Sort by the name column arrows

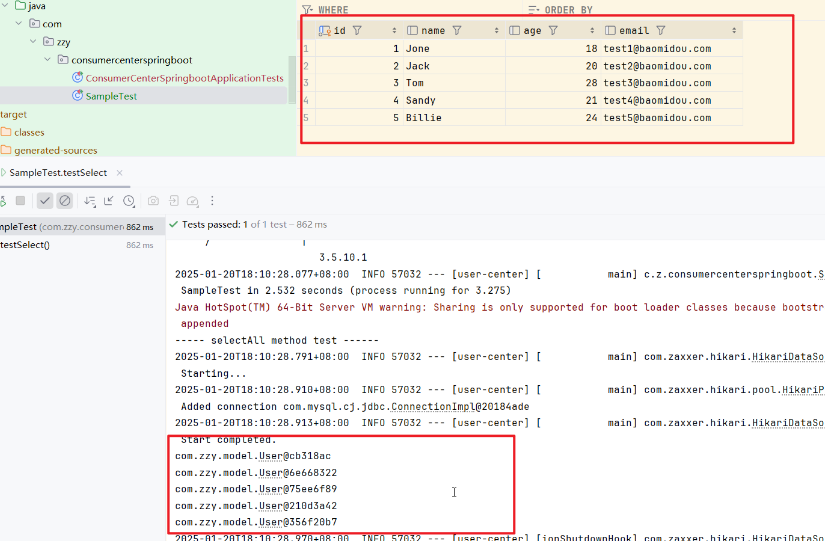[x=496, y=31]
